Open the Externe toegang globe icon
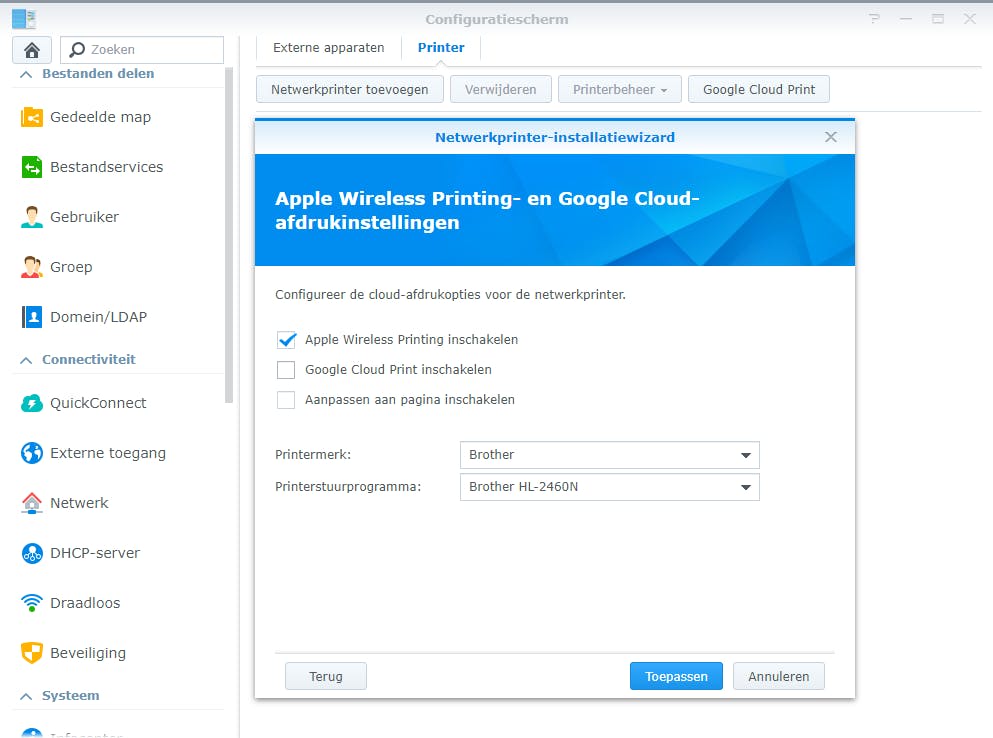Screen dimensions: 993x738 coord(32,453)
